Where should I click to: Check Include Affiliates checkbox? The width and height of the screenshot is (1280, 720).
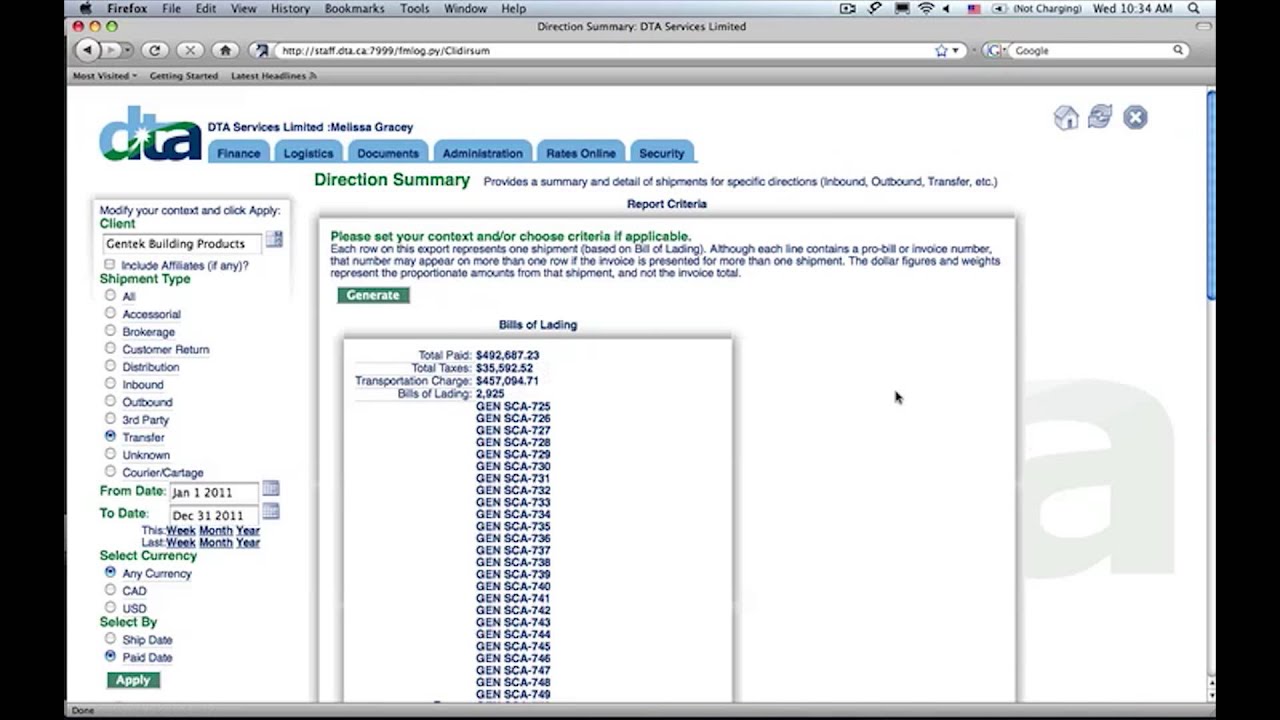coord(110,264)
